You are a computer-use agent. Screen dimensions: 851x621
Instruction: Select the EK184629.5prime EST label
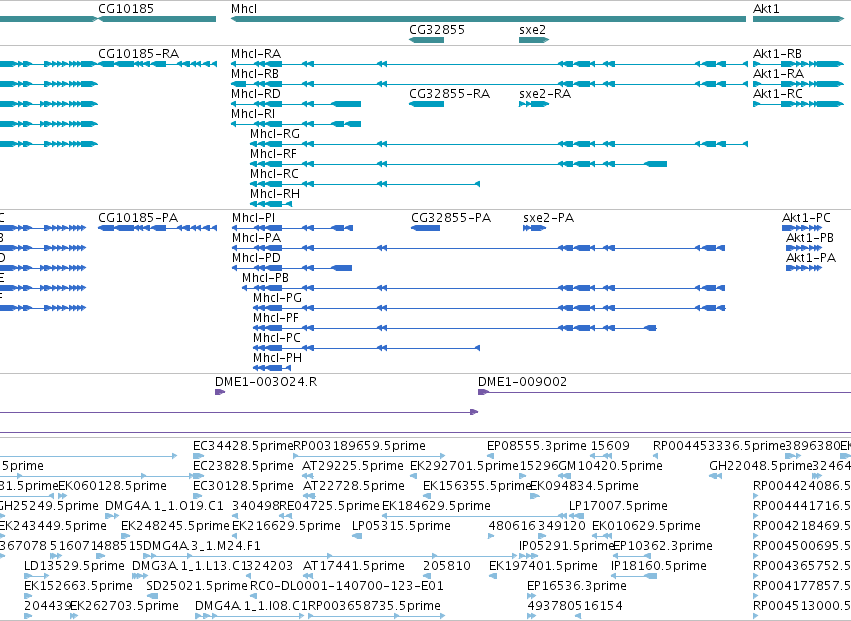coord(436,506)
